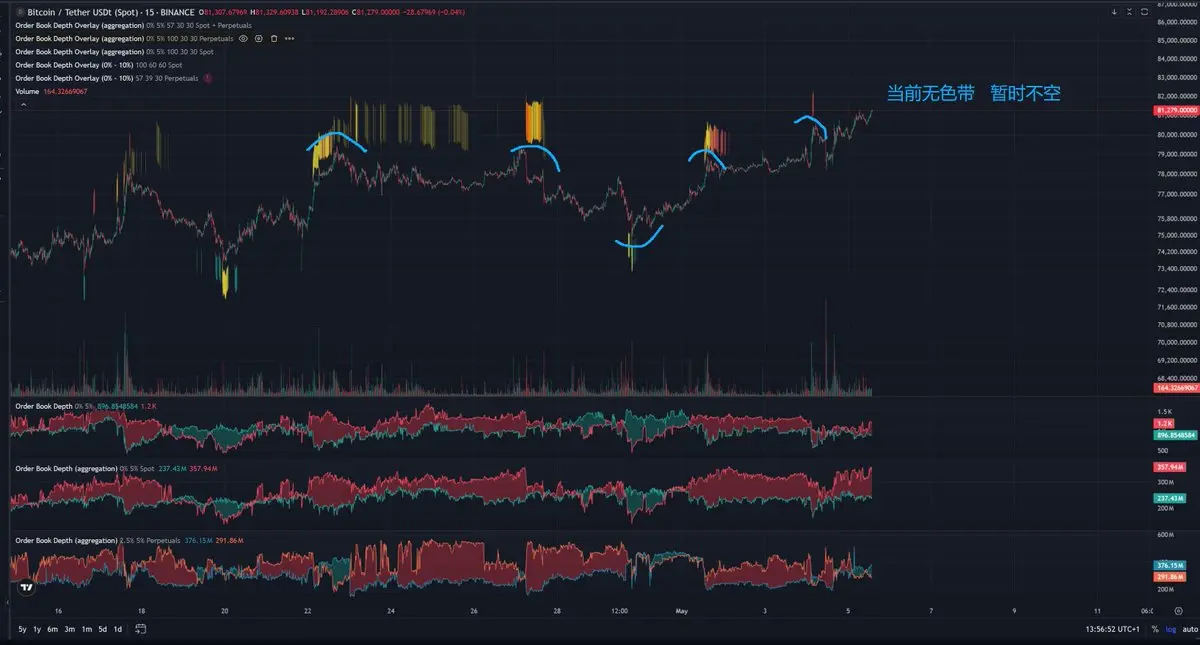Click the May label on the time axis
The width and height of the screenshot is (1200, 645).
(x=682, y=610)
